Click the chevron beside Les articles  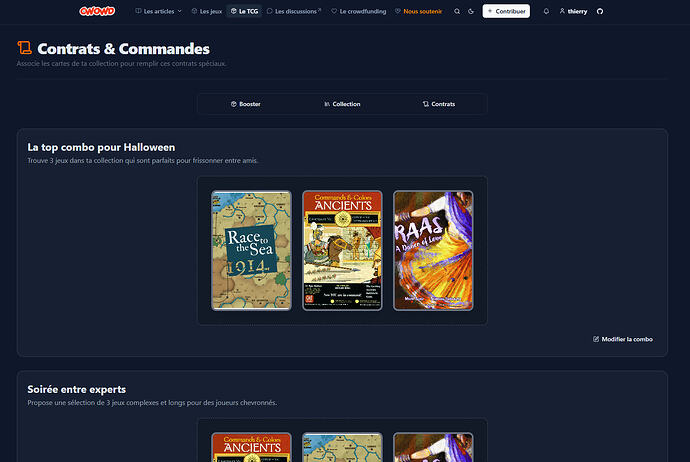click(x=180, y=11)
